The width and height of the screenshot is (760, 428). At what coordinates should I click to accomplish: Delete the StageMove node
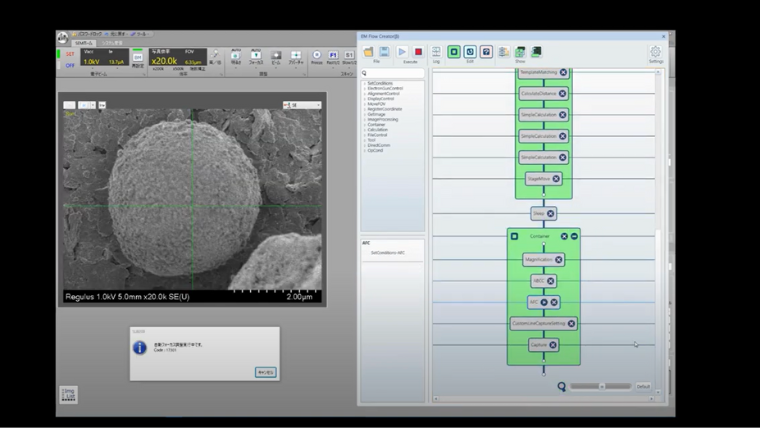click(556, 179)
